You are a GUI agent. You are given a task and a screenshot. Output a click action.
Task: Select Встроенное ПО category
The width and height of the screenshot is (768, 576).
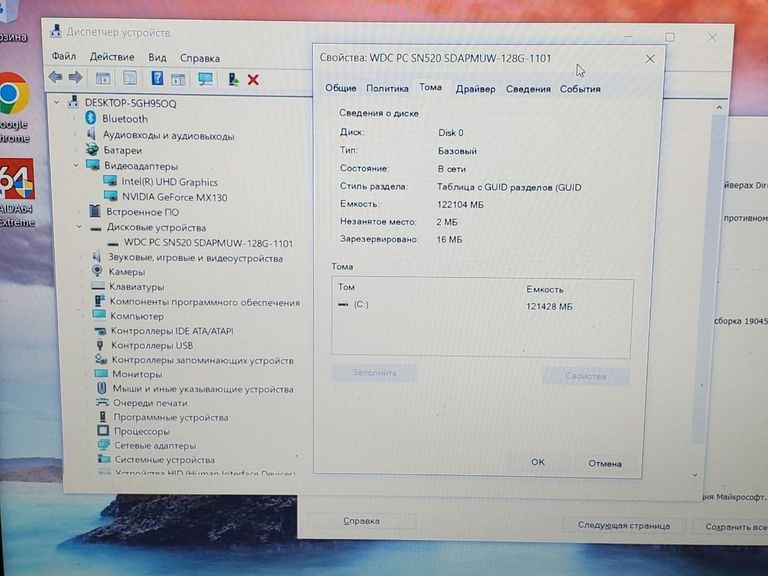pos(142,212)
